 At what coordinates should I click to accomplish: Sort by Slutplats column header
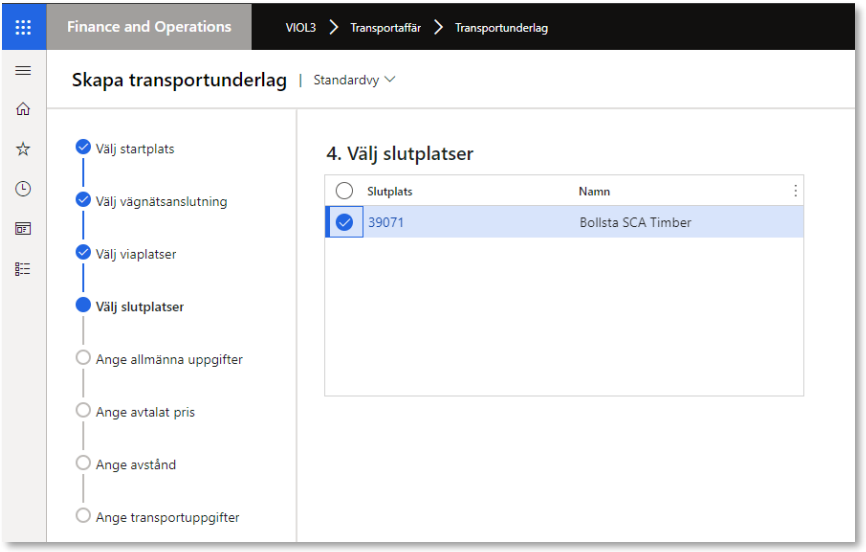click(390, 191)
